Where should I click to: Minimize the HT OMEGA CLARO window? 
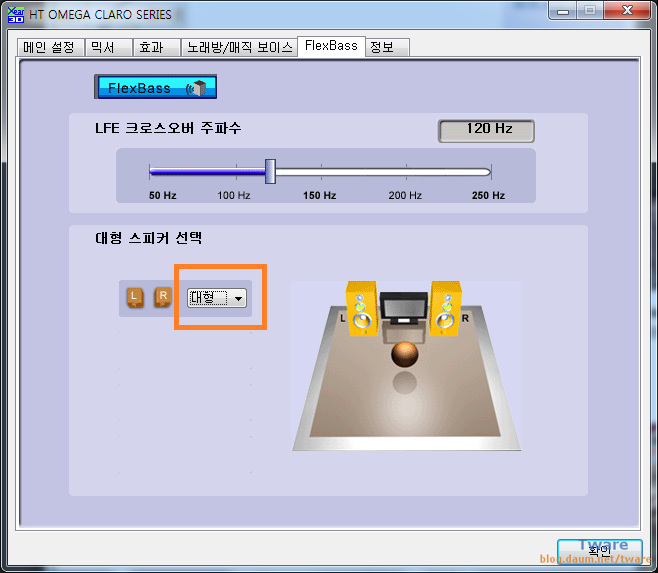pyautogui.click(x=563, y=11)
